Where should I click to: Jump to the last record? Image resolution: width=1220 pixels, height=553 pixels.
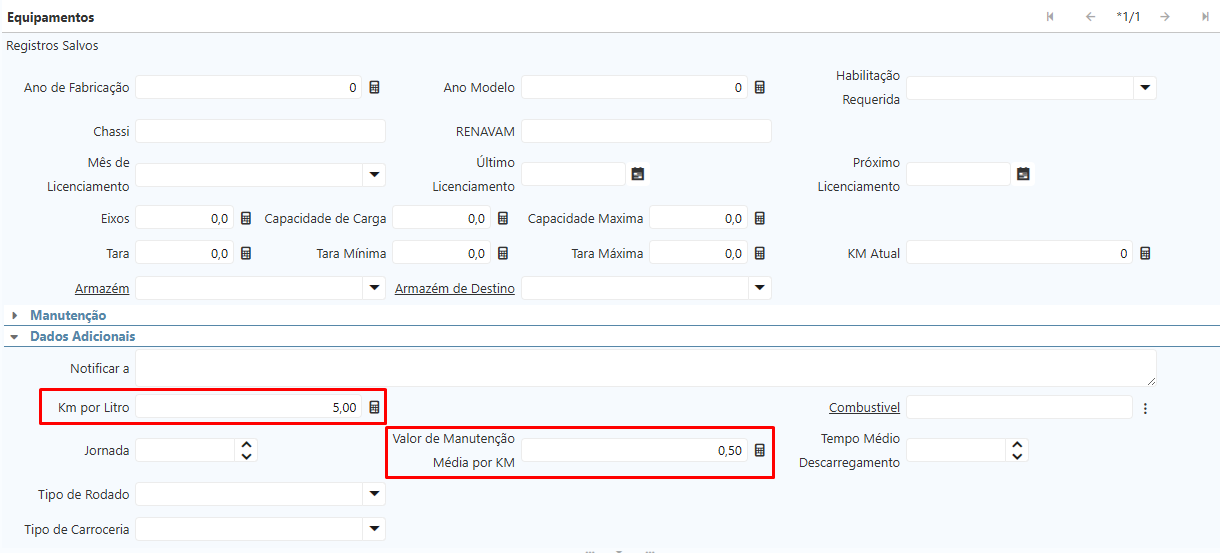[x=1205, y=17]
